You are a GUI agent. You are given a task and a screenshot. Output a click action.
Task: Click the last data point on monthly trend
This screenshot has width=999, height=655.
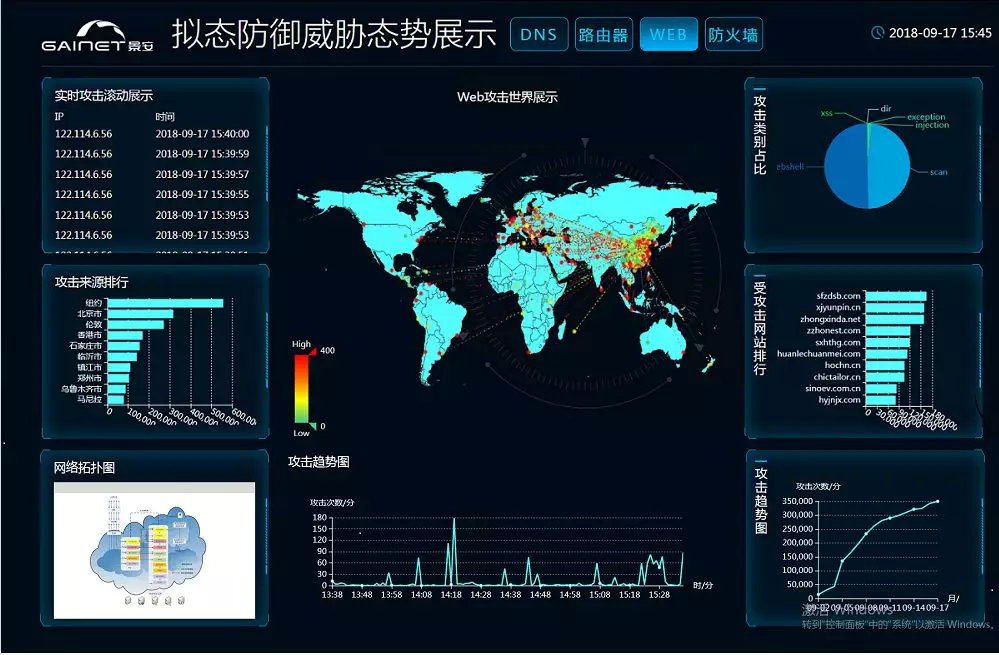pos(937,501)
